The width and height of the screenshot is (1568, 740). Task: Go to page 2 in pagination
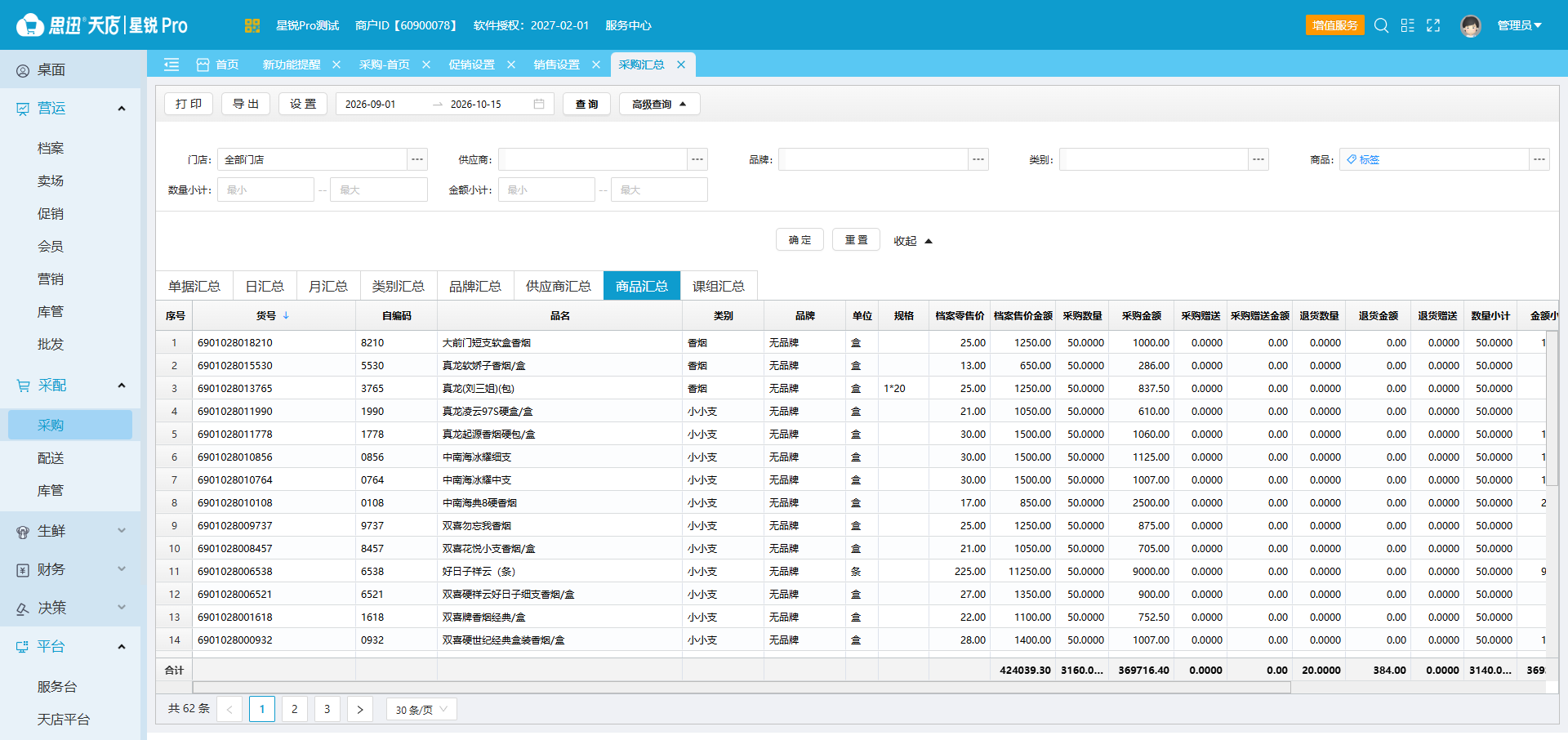(x=295, y=709)
